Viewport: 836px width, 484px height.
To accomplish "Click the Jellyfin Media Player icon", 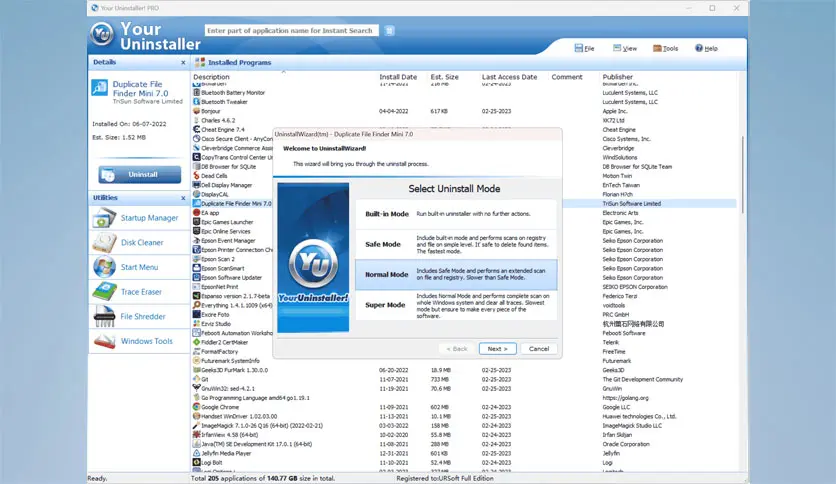I will click(196, 453).
